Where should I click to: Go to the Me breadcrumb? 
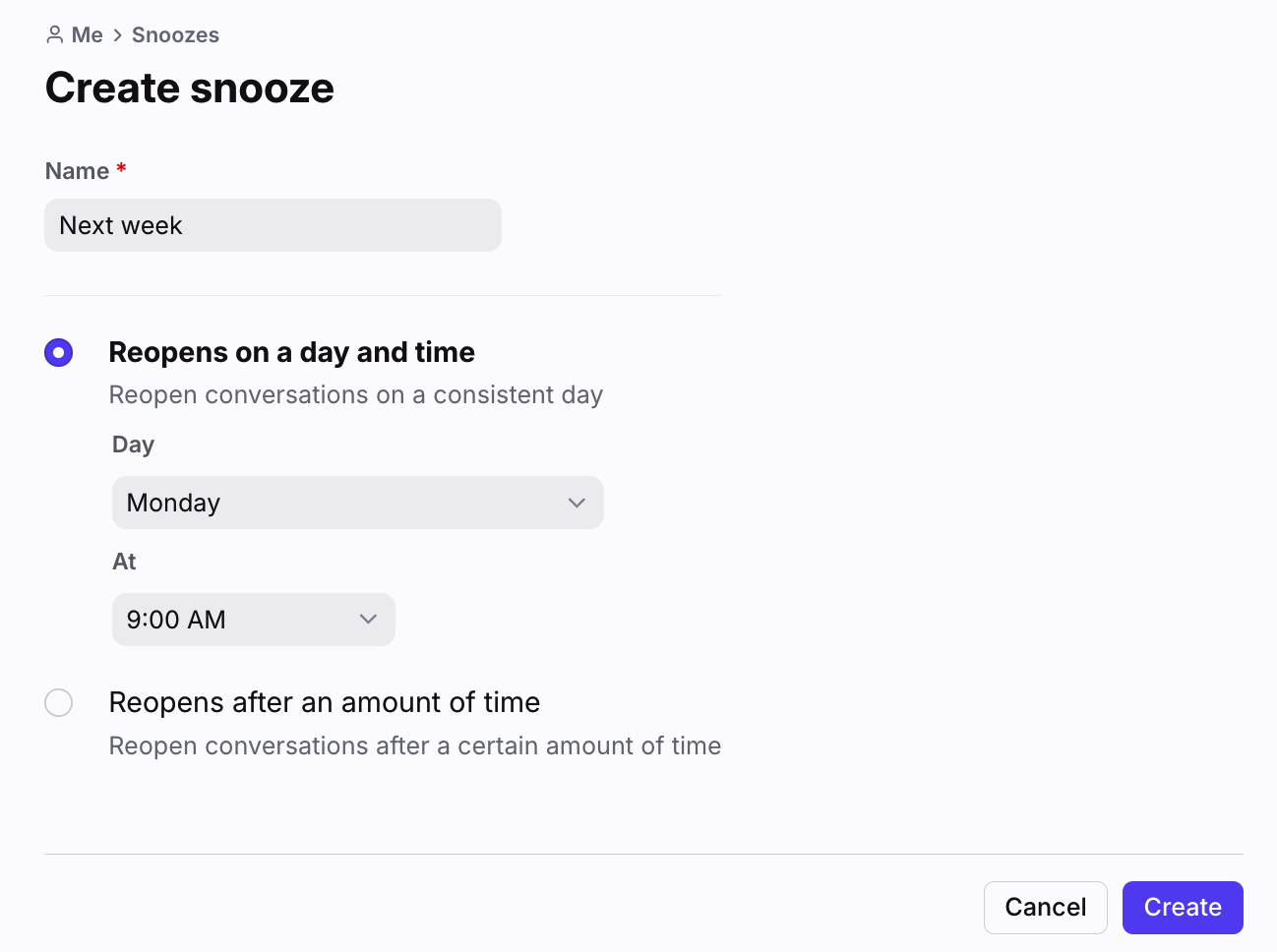point(88,35)
